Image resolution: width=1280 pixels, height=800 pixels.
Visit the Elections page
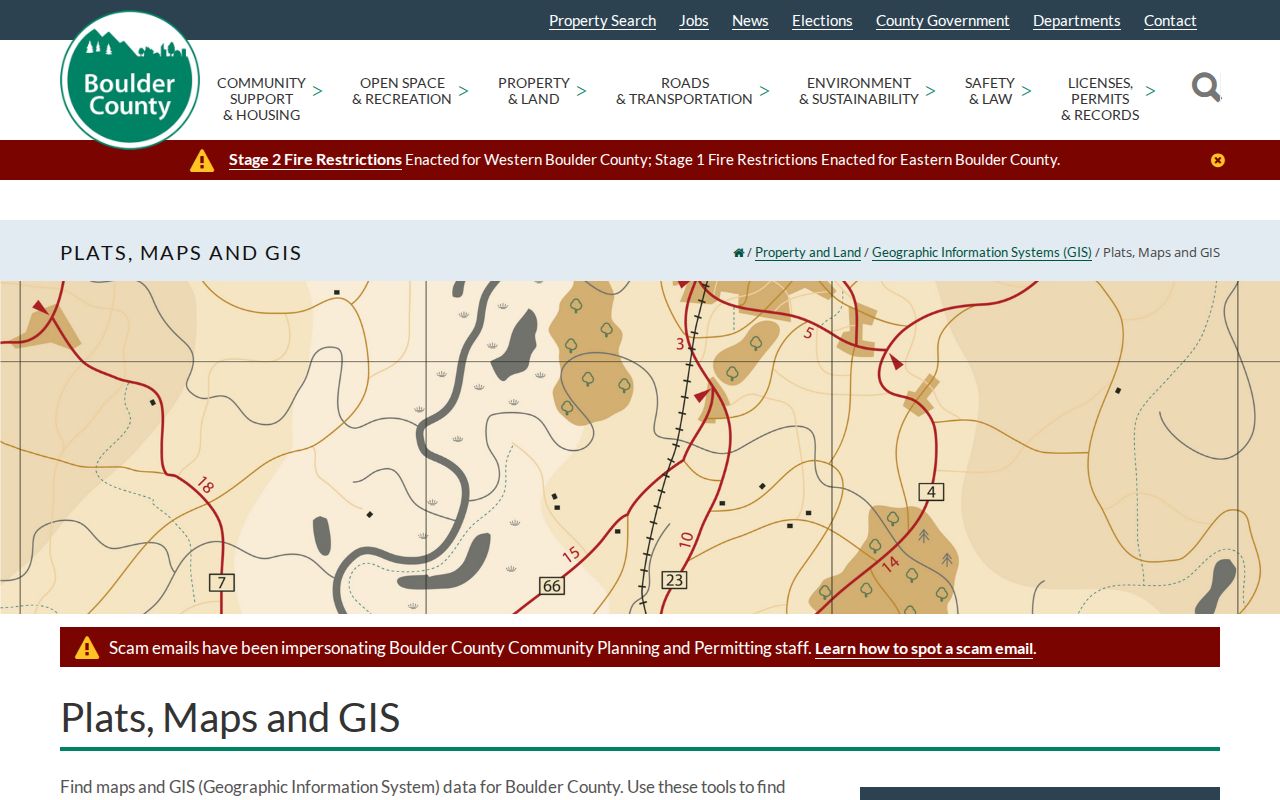(x=822, y=21)
